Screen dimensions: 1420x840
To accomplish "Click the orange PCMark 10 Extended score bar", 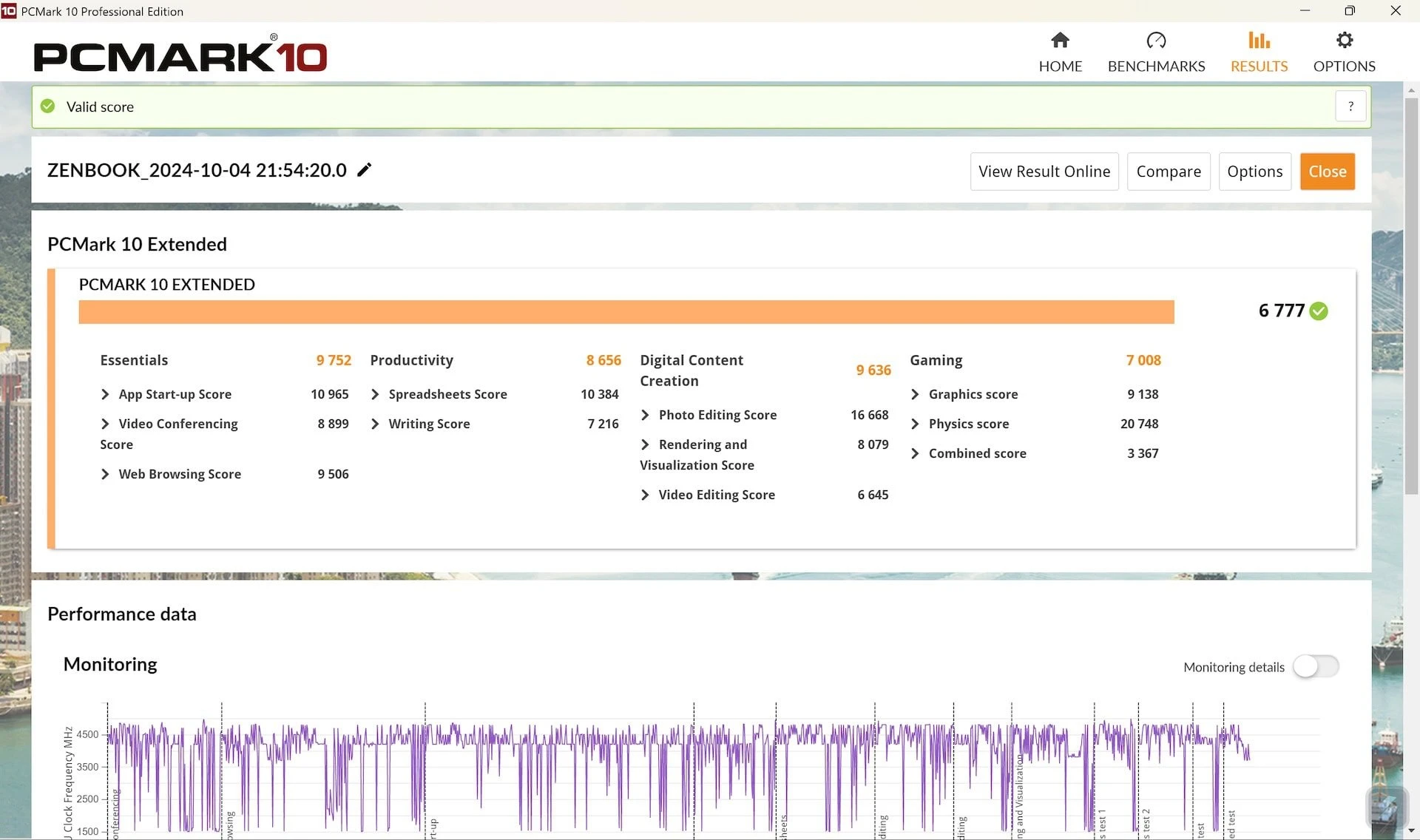I will click(626, 312).
